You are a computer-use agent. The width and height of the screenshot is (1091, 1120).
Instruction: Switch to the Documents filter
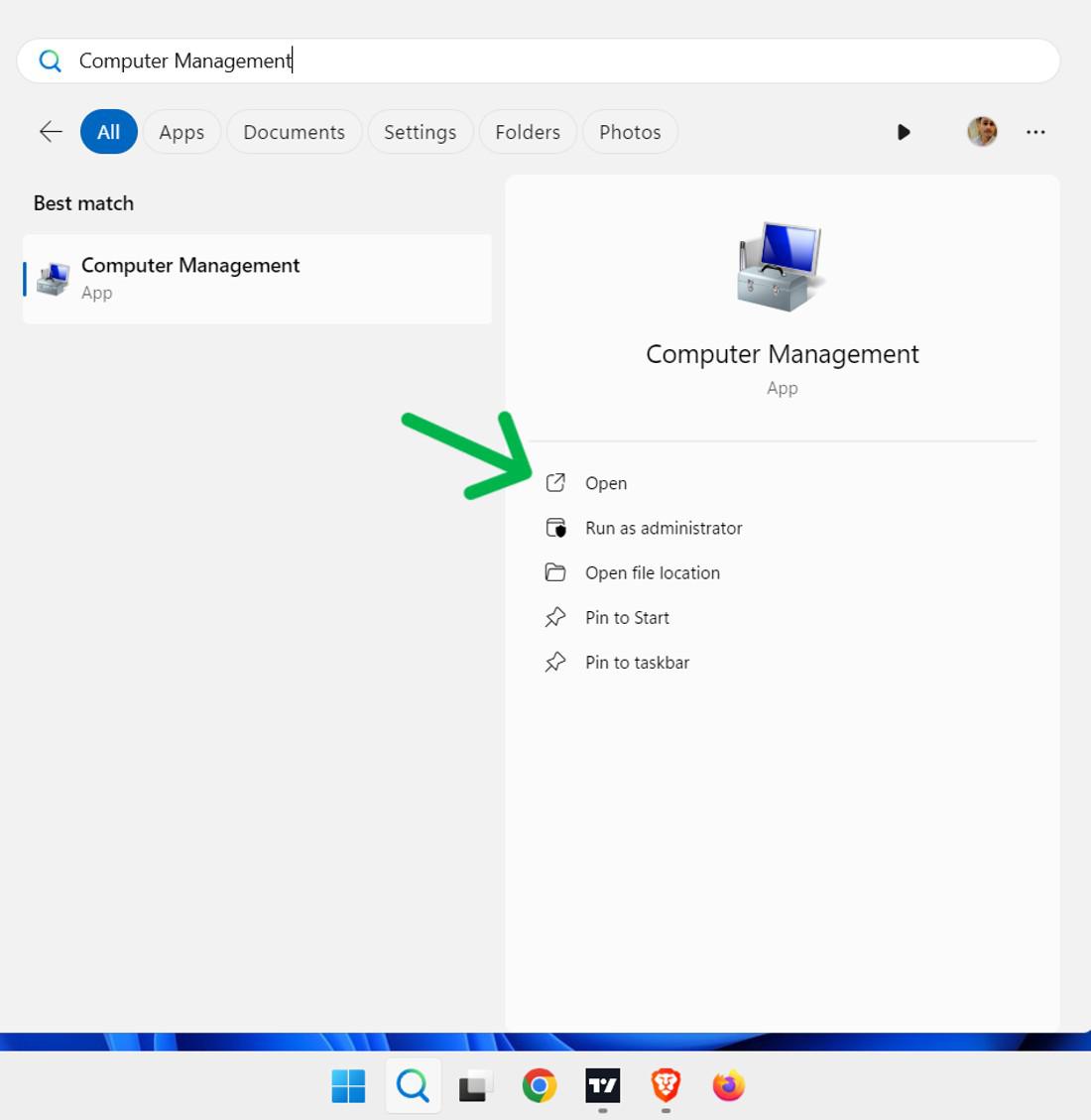click(x=295, y=131)
